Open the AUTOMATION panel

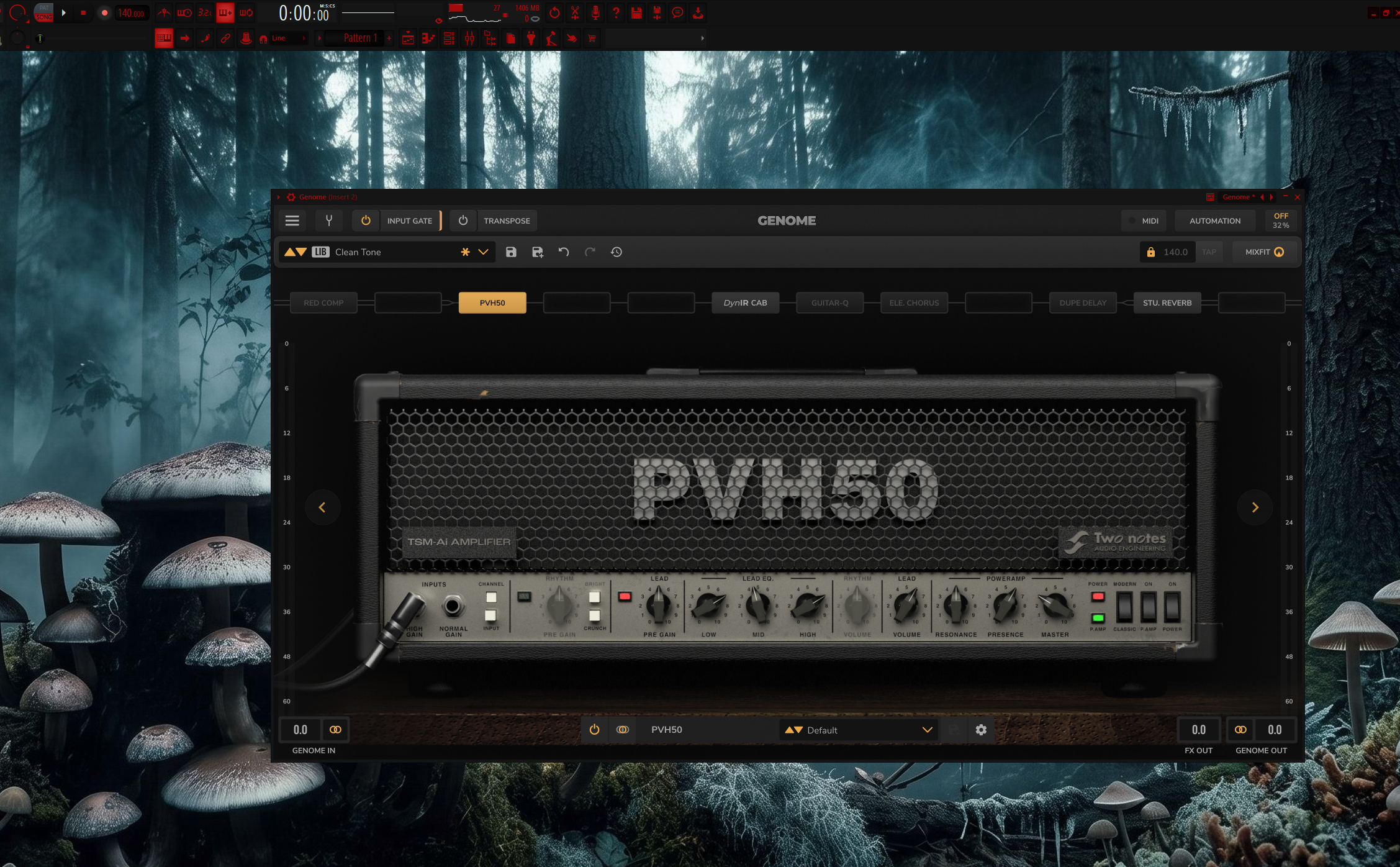click(1215, 220)
